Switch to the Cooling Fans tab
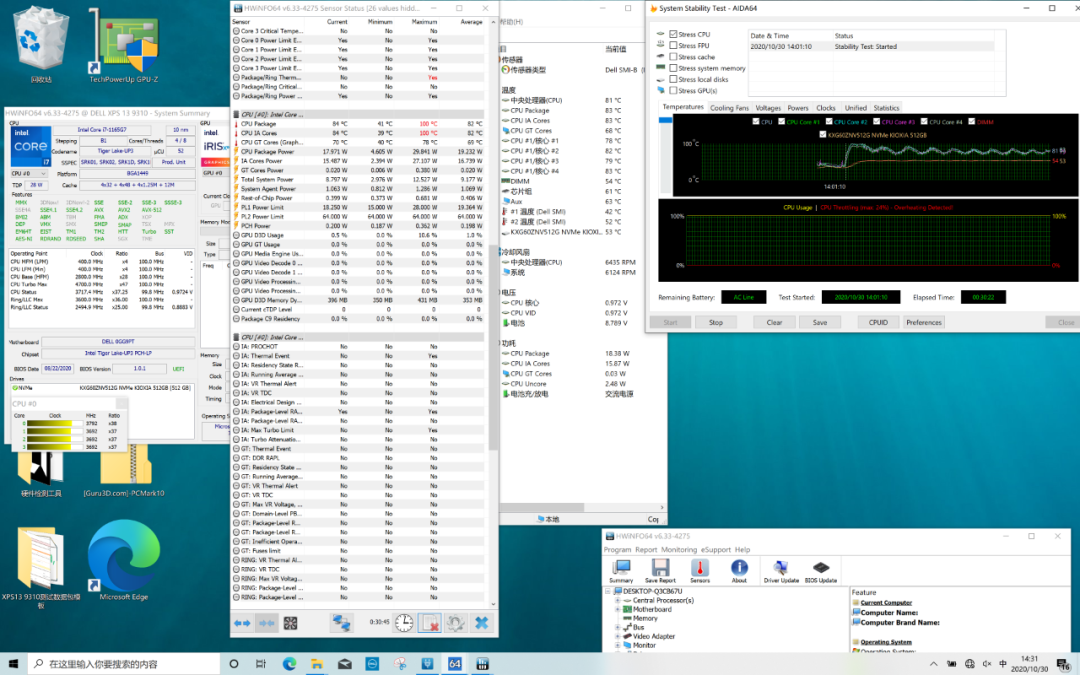The width and height of the screenshot is (1080, 675). [x=729, y=108]
